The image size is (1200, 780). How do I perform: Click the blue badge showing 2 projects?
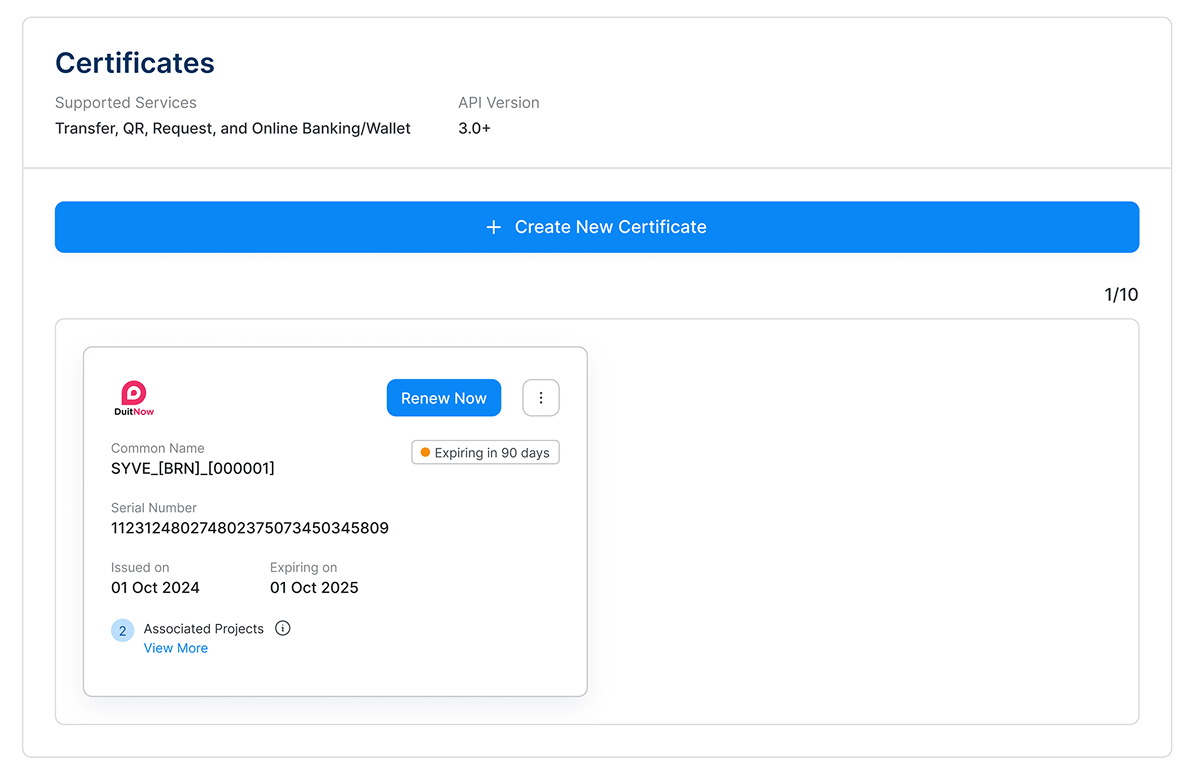tap(122, 630)
